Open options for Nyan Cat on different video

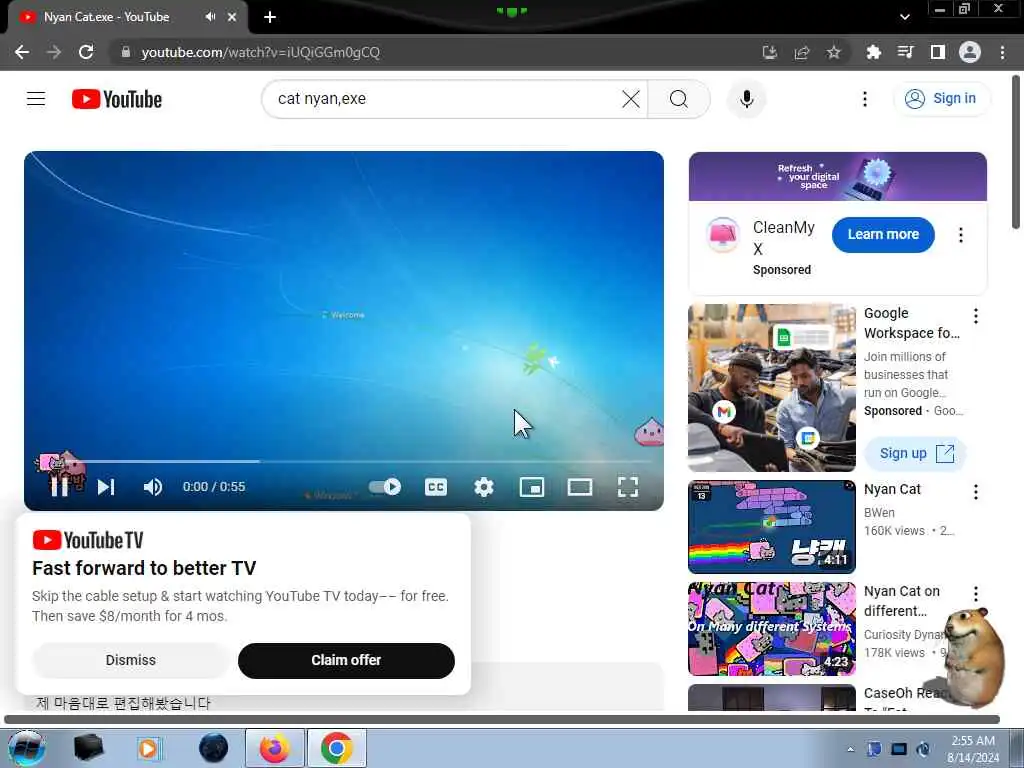976,594
